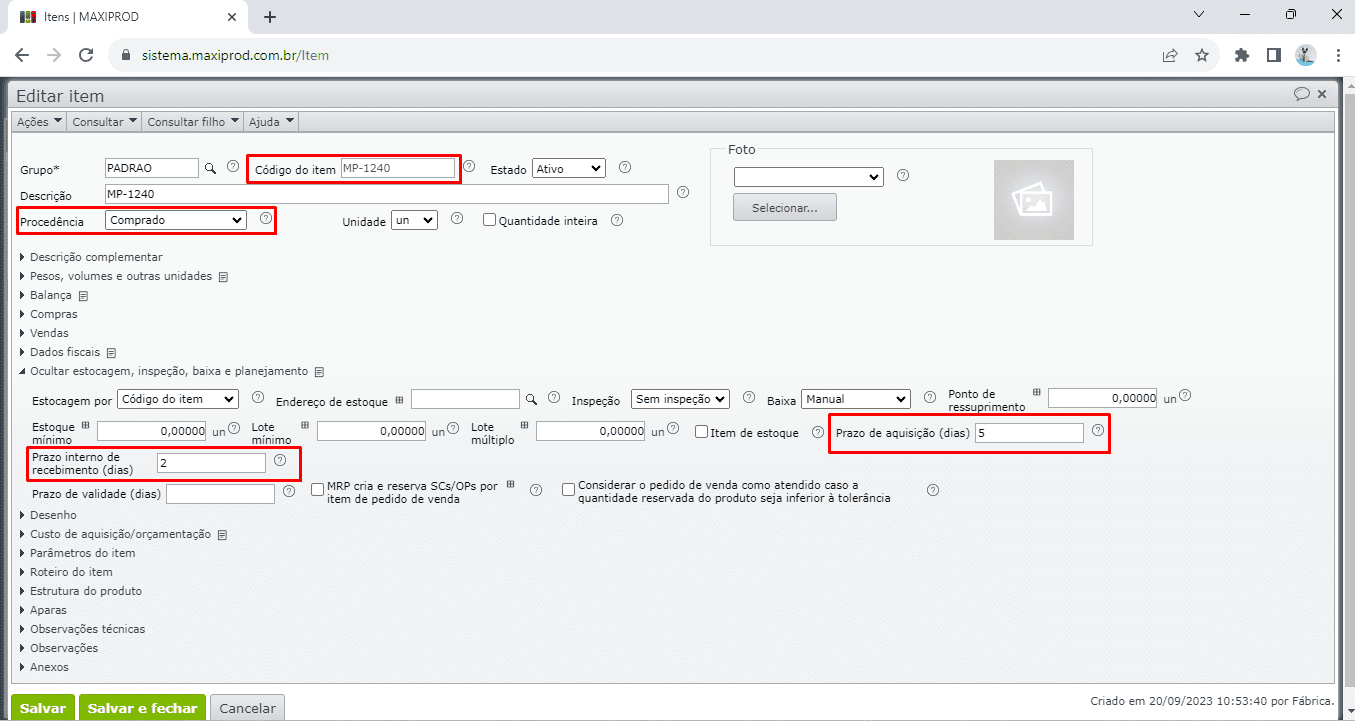Expand the Estrutura do produto section

click(86, 591)
